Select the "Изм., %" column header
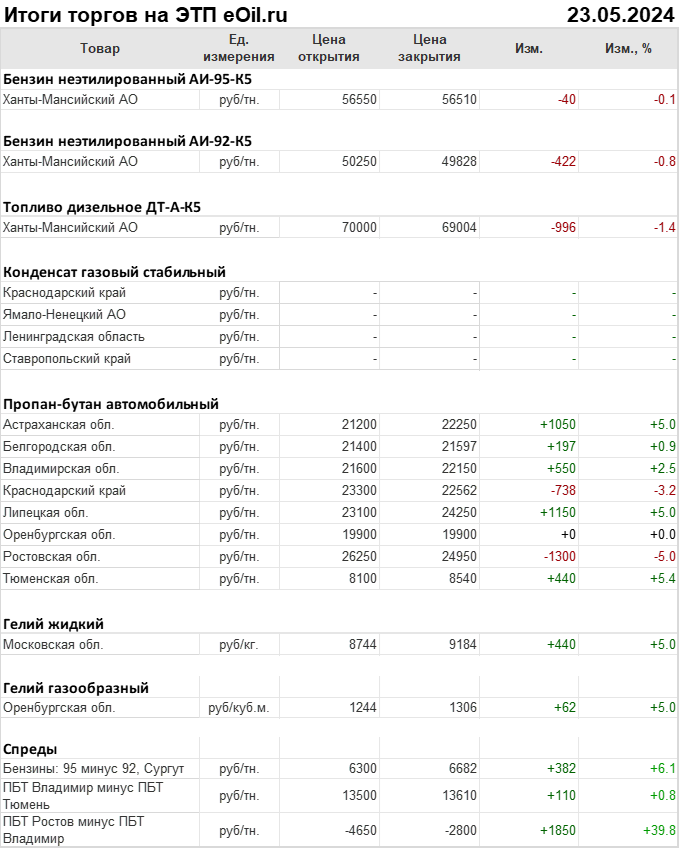Image resolution: width=680 pixels, height=849 pixels. click(628, 48)
